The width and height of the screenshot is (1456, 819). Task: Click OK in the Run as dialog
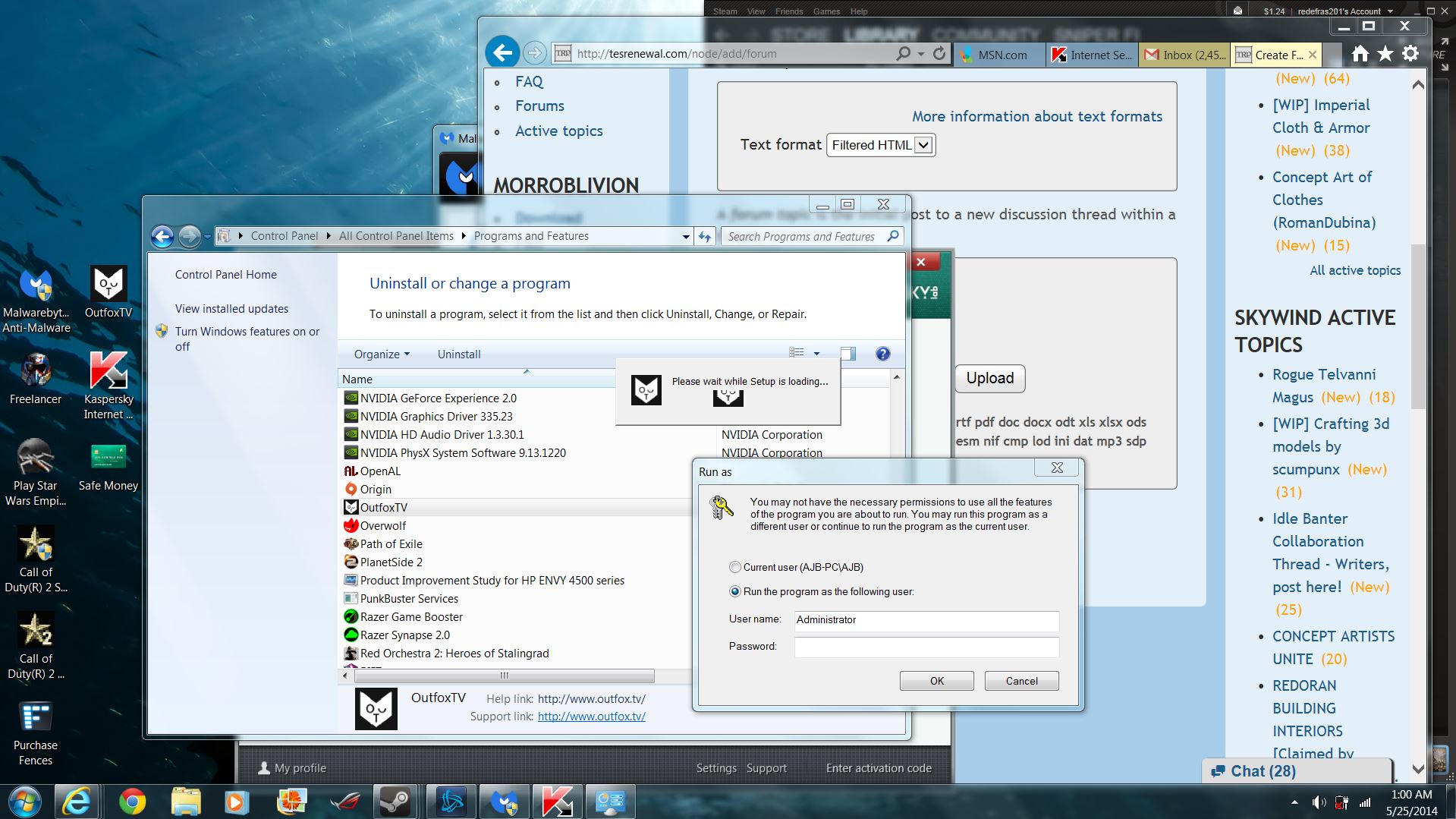(x=937, y=681)
